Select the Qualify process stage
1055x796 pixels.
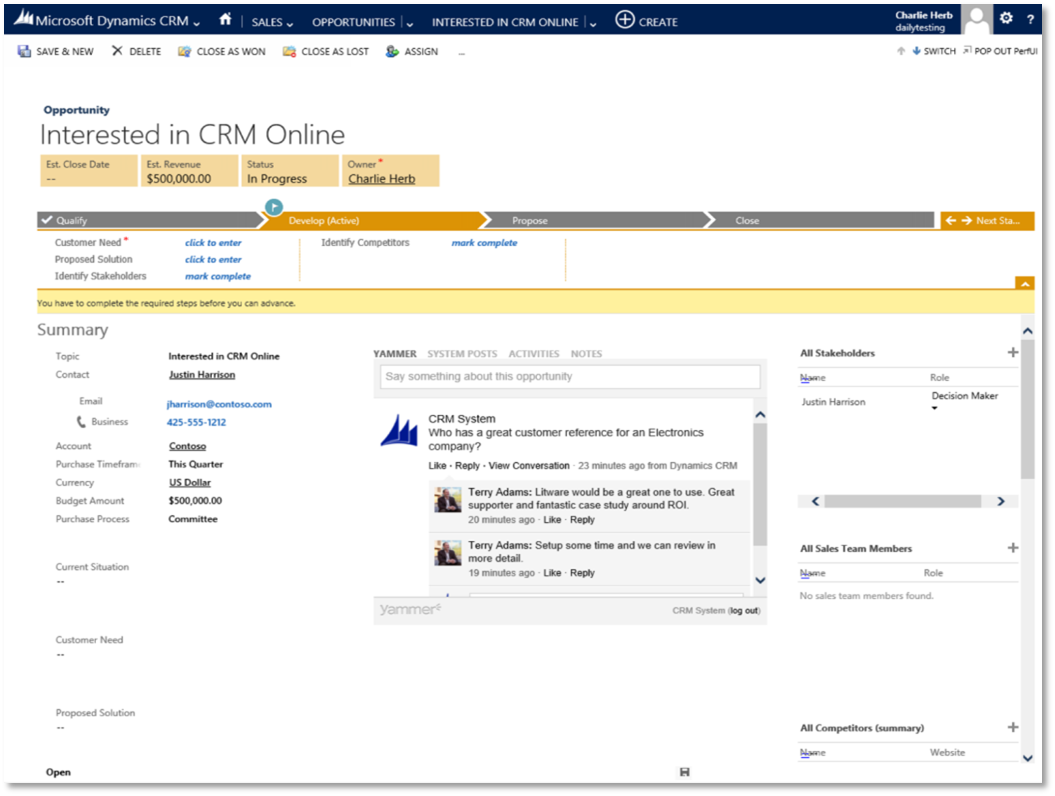(x=149, y=220)
